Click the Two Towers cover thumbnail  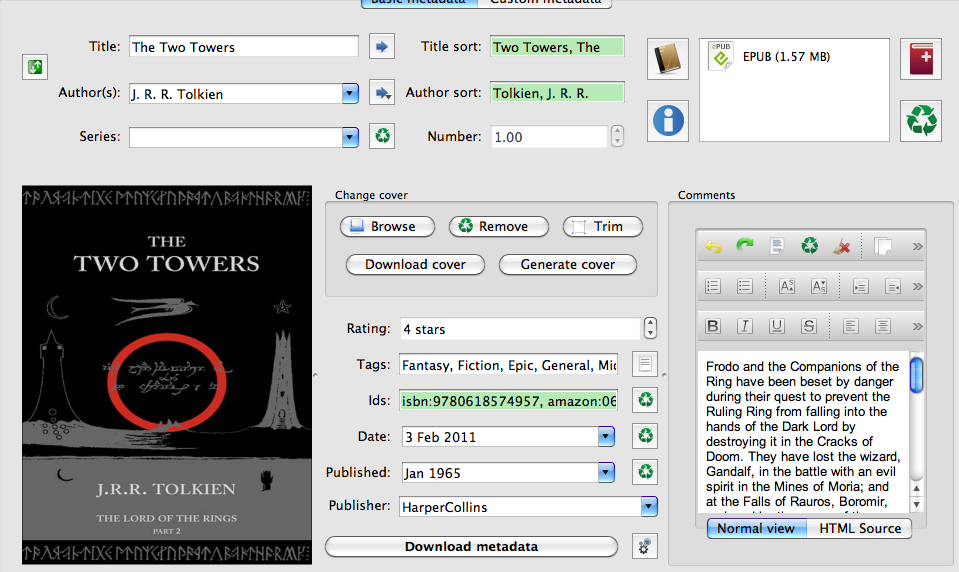167,375
